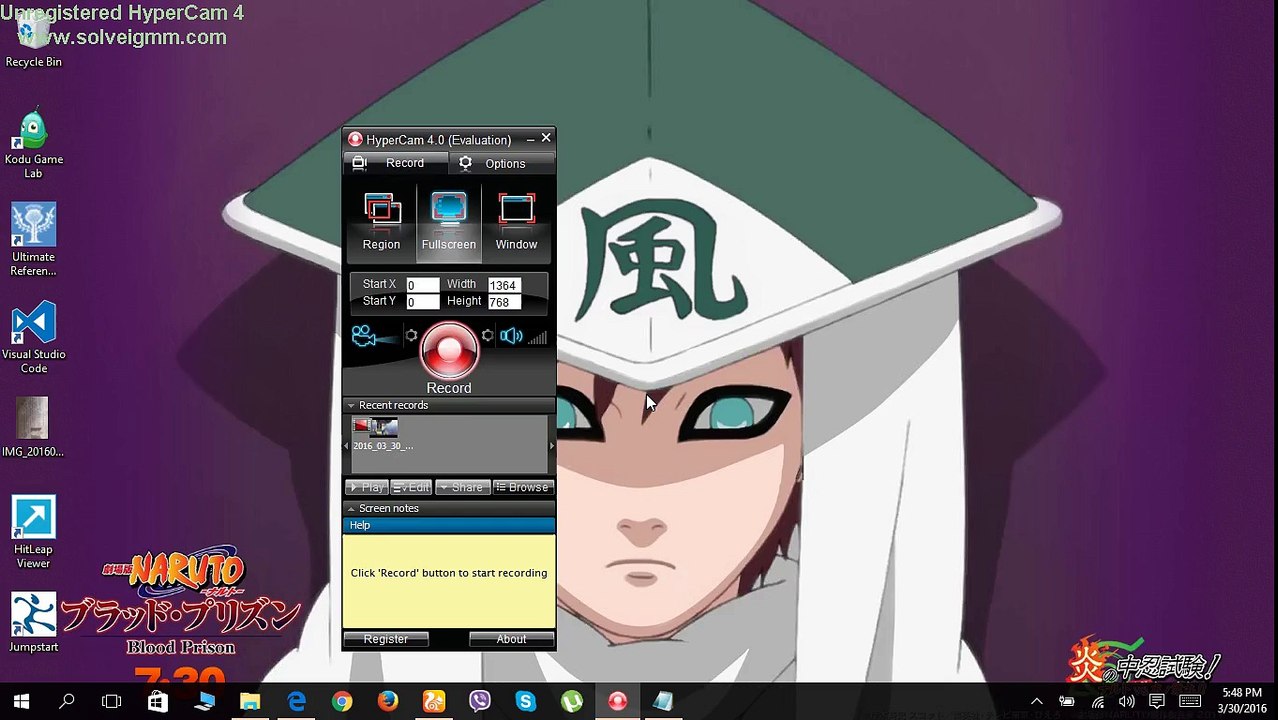Viewport: 1278px width, 720px height.
Task: Switch to the Record tab
Action: 395,163
